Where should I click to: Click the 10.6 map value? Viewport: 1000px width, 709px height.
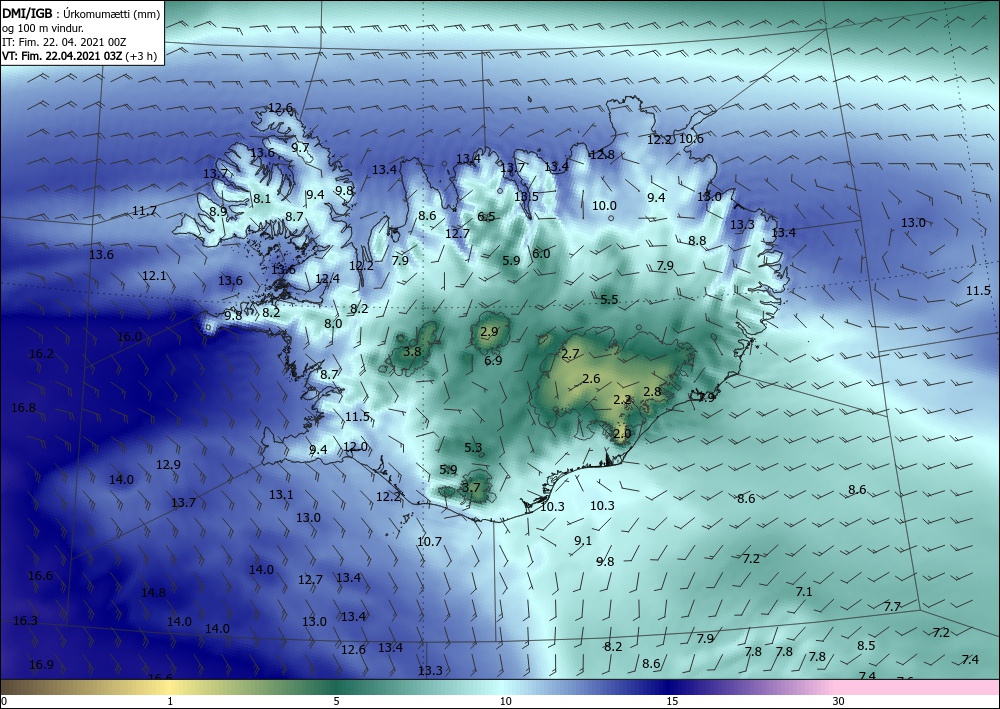tap(691, 138)
